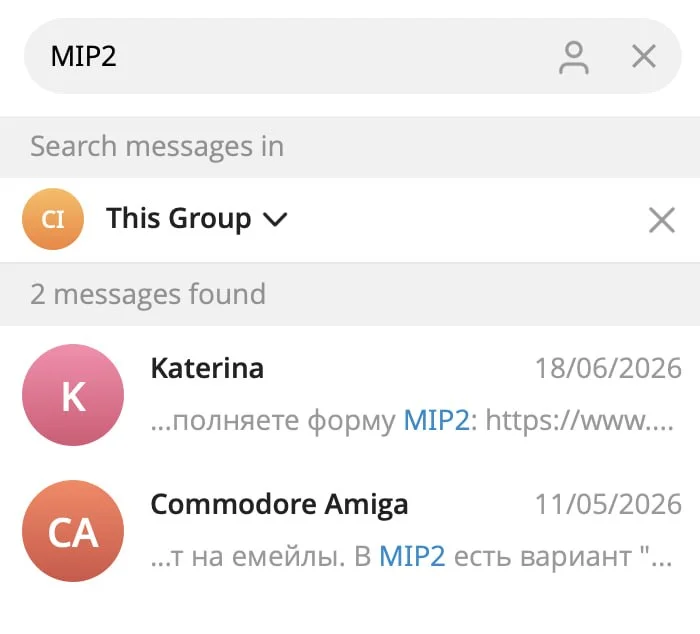Click the date 18/06/2026

(x=608, y=368)
